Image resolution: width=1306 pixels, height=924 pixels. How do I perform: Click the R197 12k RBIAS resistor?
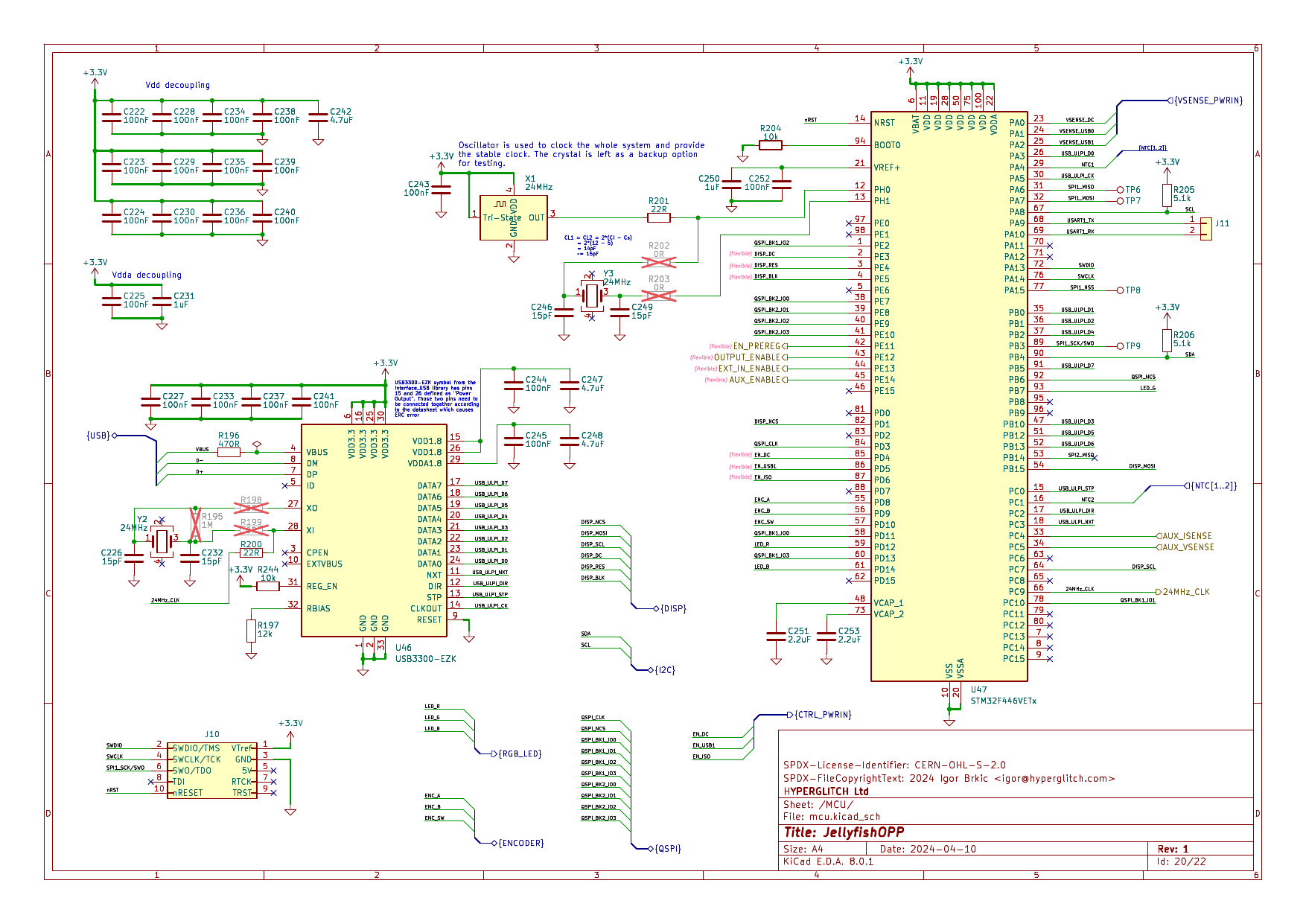tap(252, 631)
